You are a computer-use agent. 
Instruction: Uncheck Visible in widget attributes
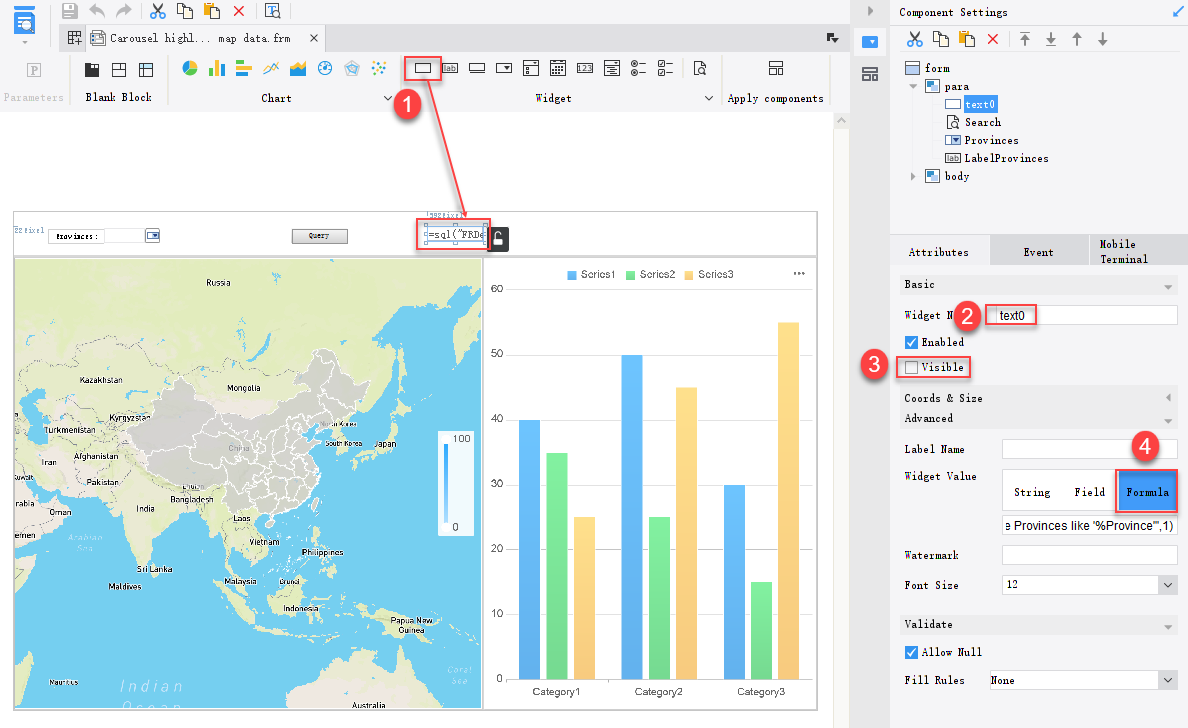coord(911,366)
